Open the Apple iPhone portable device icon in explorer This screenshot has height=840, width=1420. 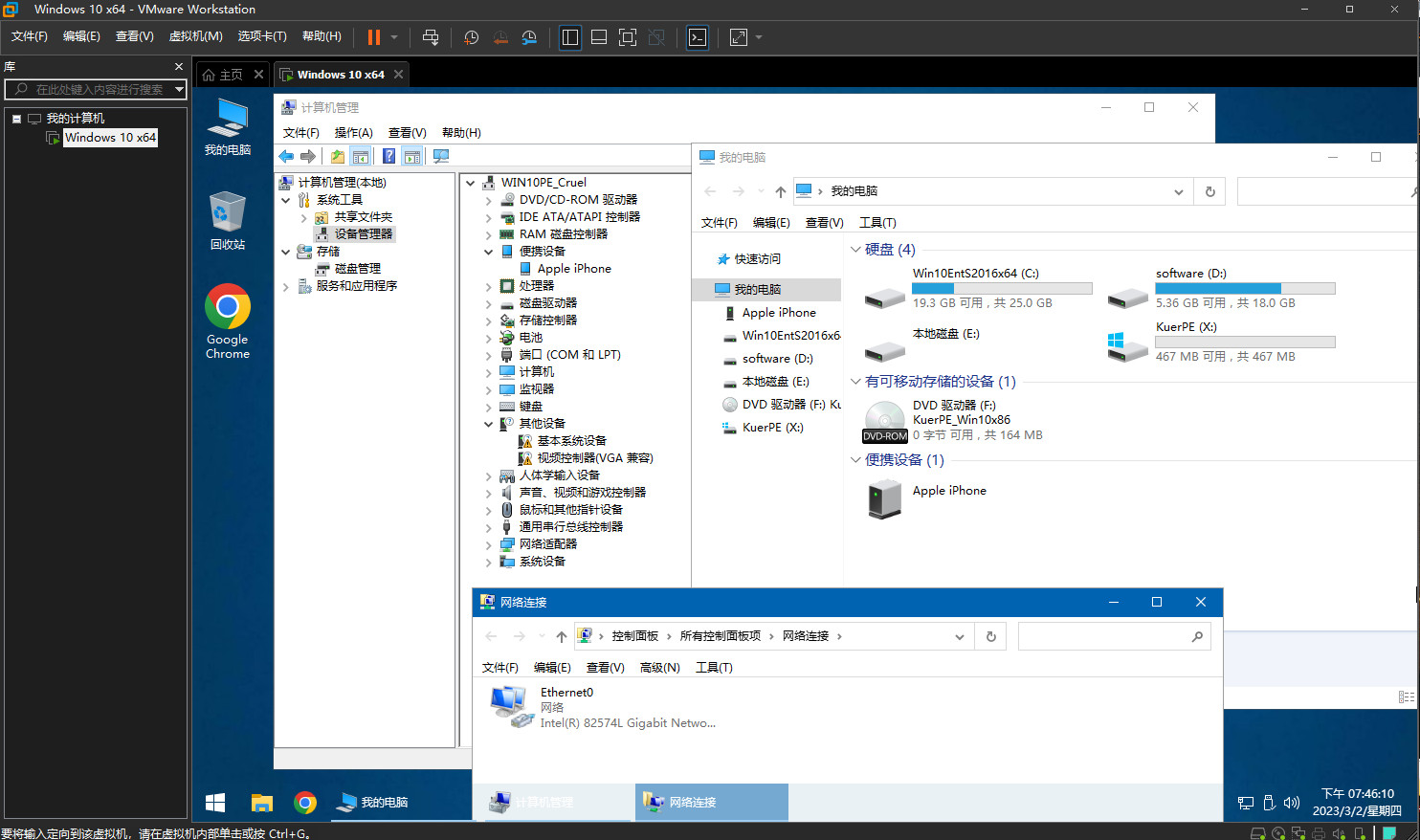coord(885,498)
